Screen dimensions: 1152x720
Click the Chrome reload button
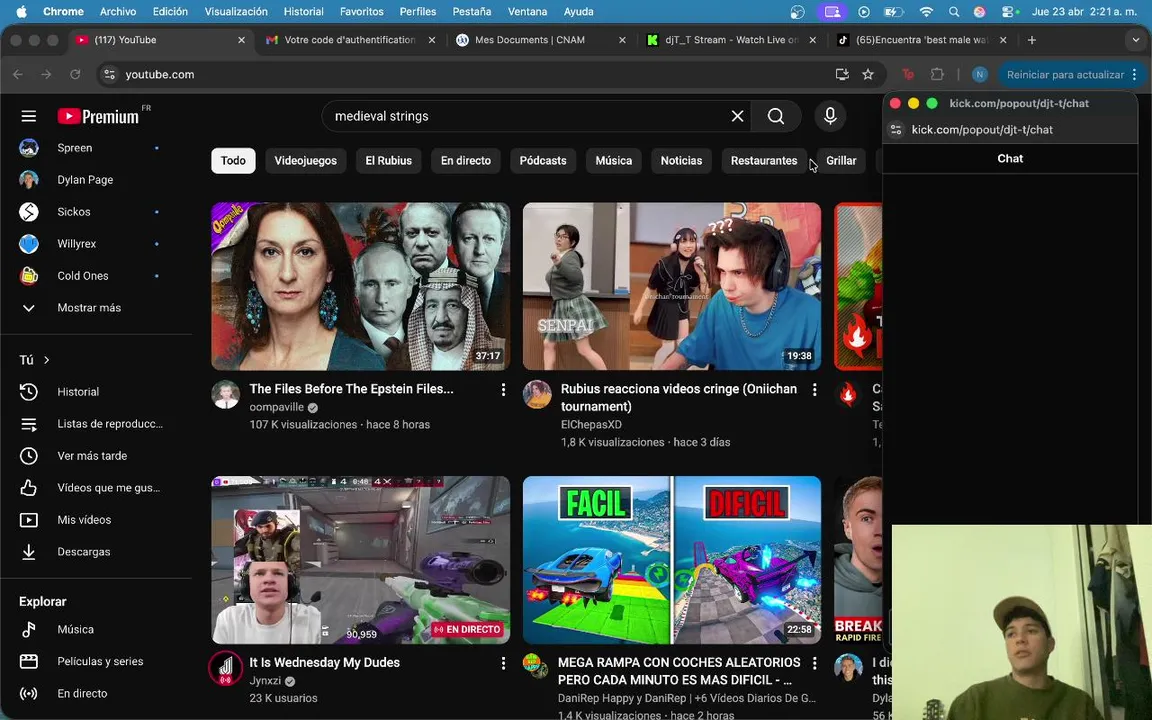coord(75,74)
